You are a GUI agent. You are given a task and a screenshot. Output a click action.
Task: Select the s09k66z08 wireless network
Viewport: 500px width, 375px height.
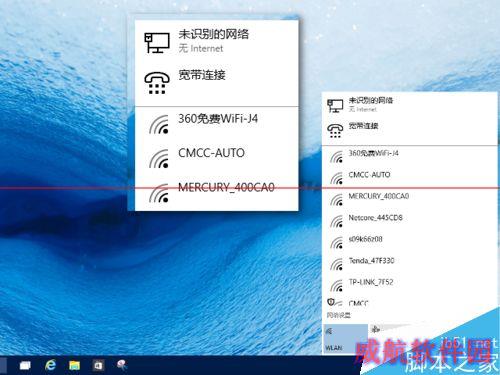409,242
